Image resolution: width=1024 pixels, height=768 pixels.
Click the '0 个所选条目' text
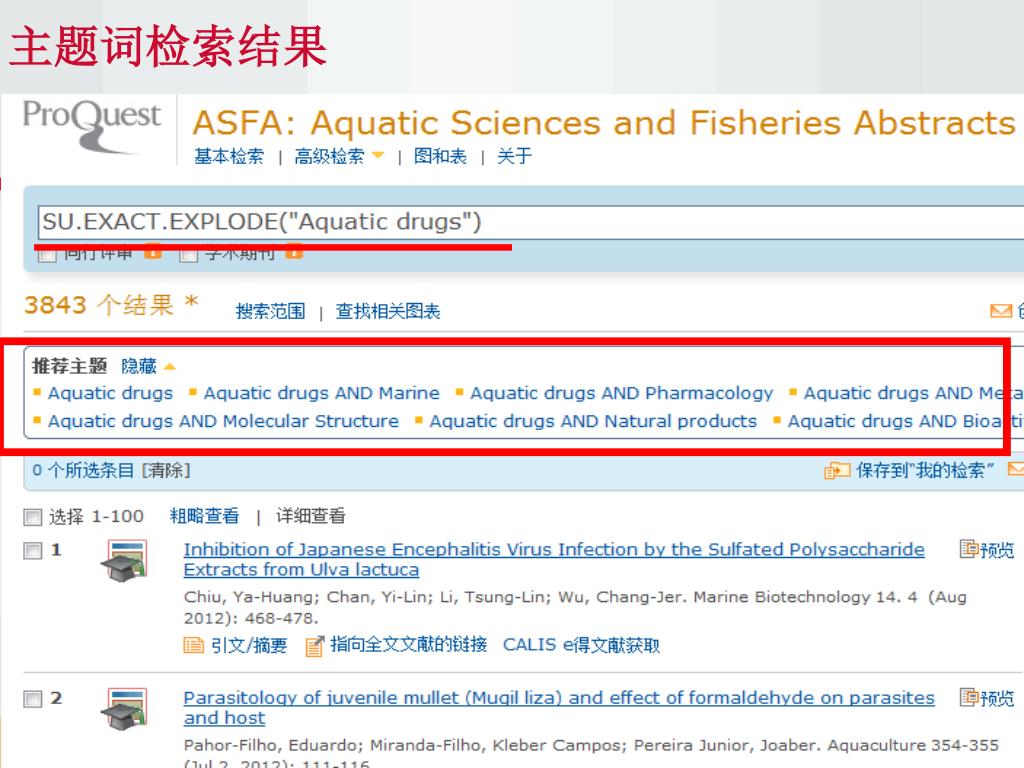[x=84, y=470]
